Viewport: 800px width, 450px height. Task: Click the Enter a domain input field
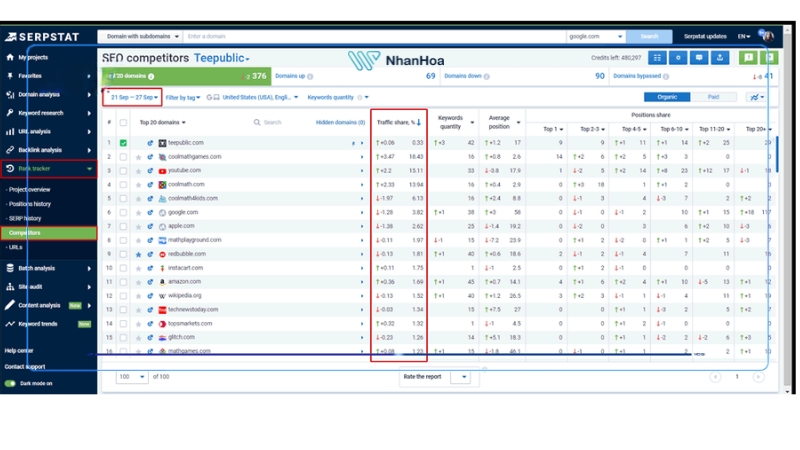(374, 36)
